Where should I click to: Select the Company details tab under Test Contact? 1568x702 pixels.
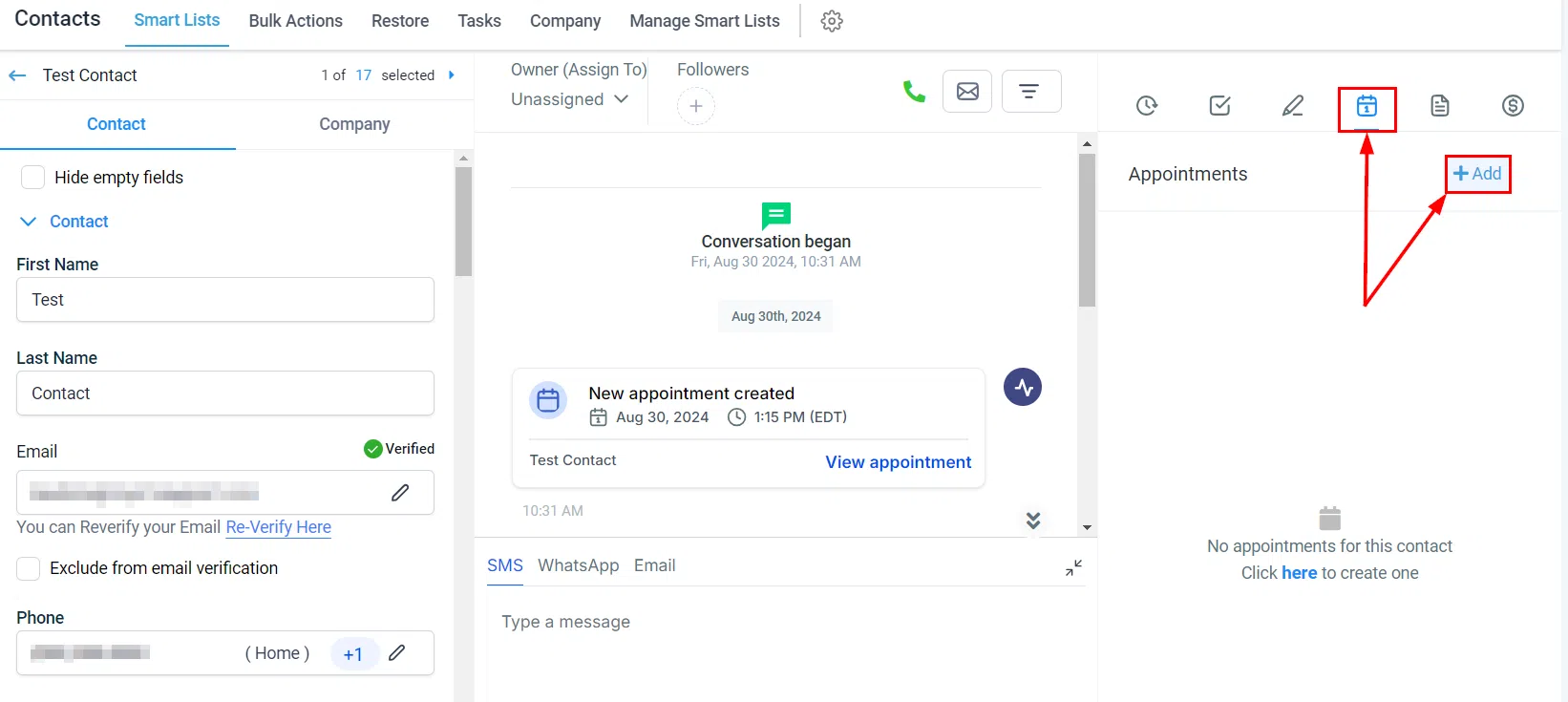pos(354,124)
